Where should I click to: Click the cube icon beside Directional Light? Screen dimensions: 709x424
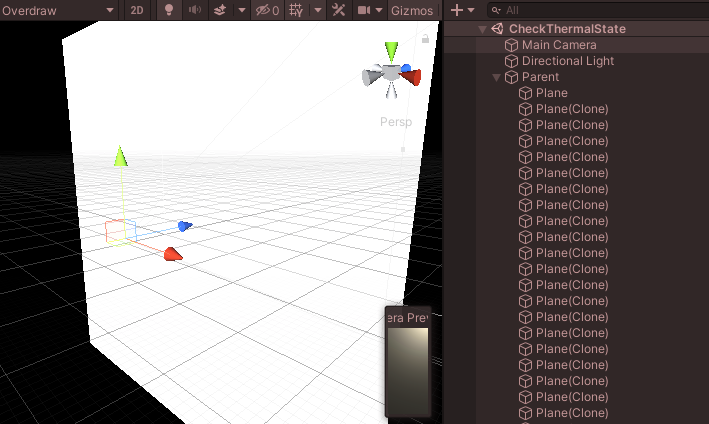click(x=511, y=61)
